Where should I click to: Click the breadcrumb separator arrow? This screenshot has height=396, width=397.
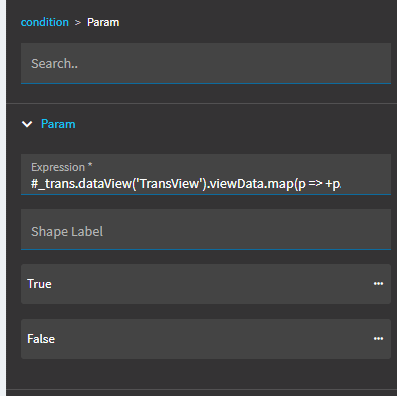(78, 23)
